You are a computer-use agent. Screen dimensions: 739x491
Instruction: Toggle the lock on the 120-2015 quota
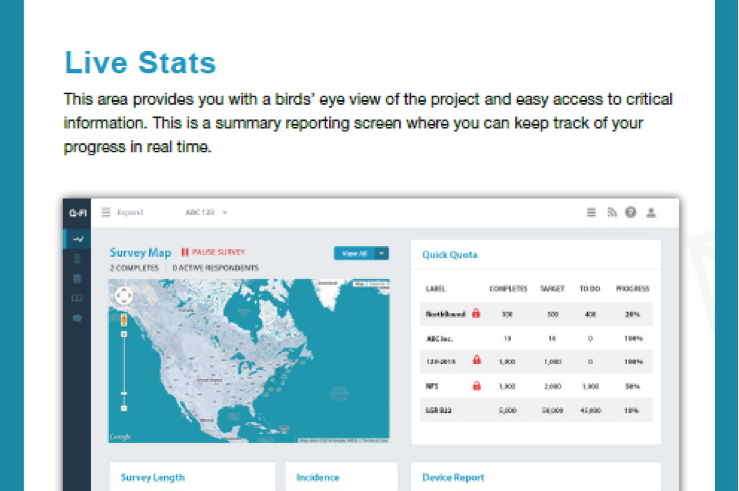[x=476, y=361]
